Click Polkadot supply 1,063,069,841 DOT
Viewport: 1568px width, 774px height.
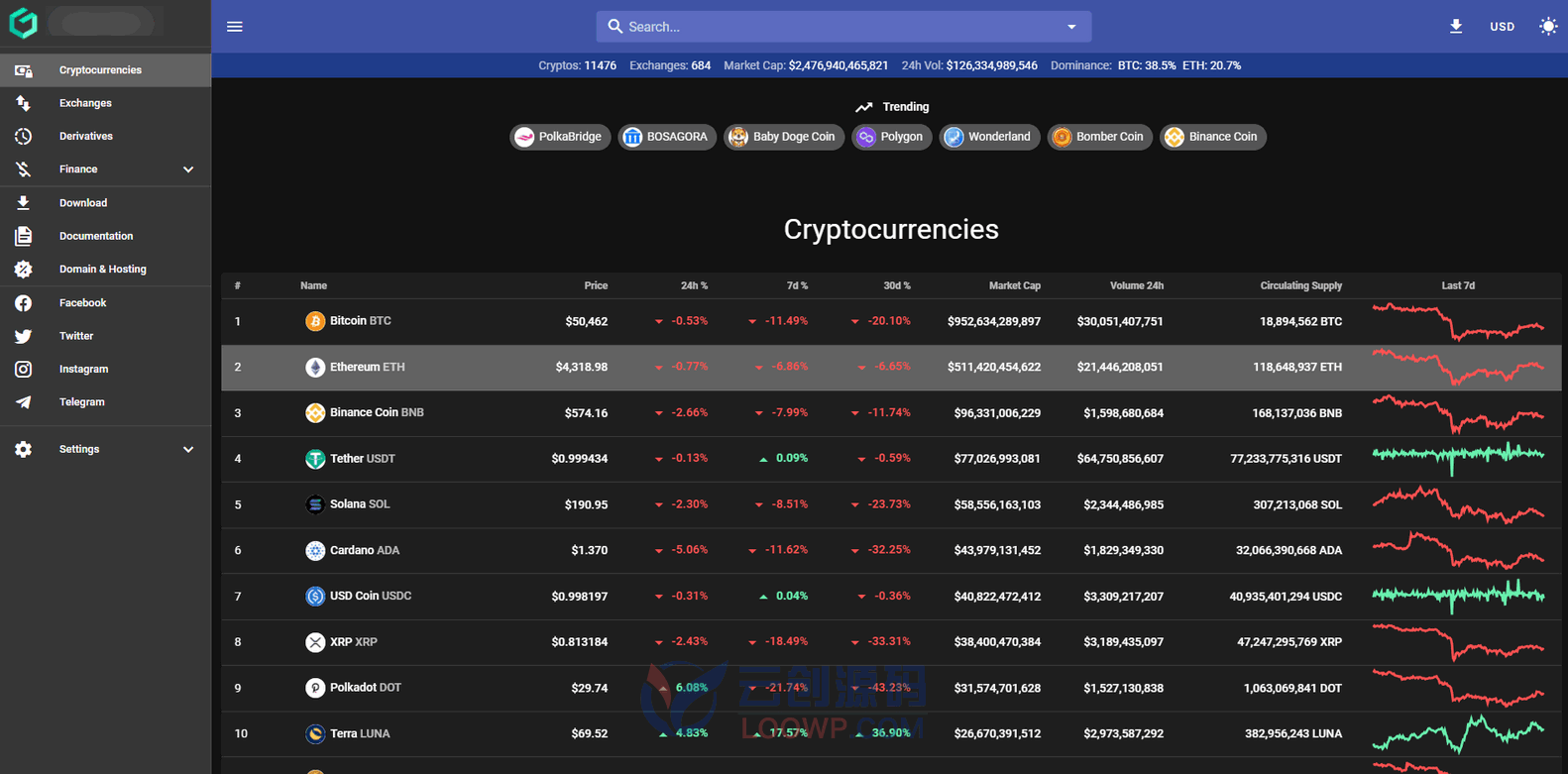click(x=1292, y=688)
